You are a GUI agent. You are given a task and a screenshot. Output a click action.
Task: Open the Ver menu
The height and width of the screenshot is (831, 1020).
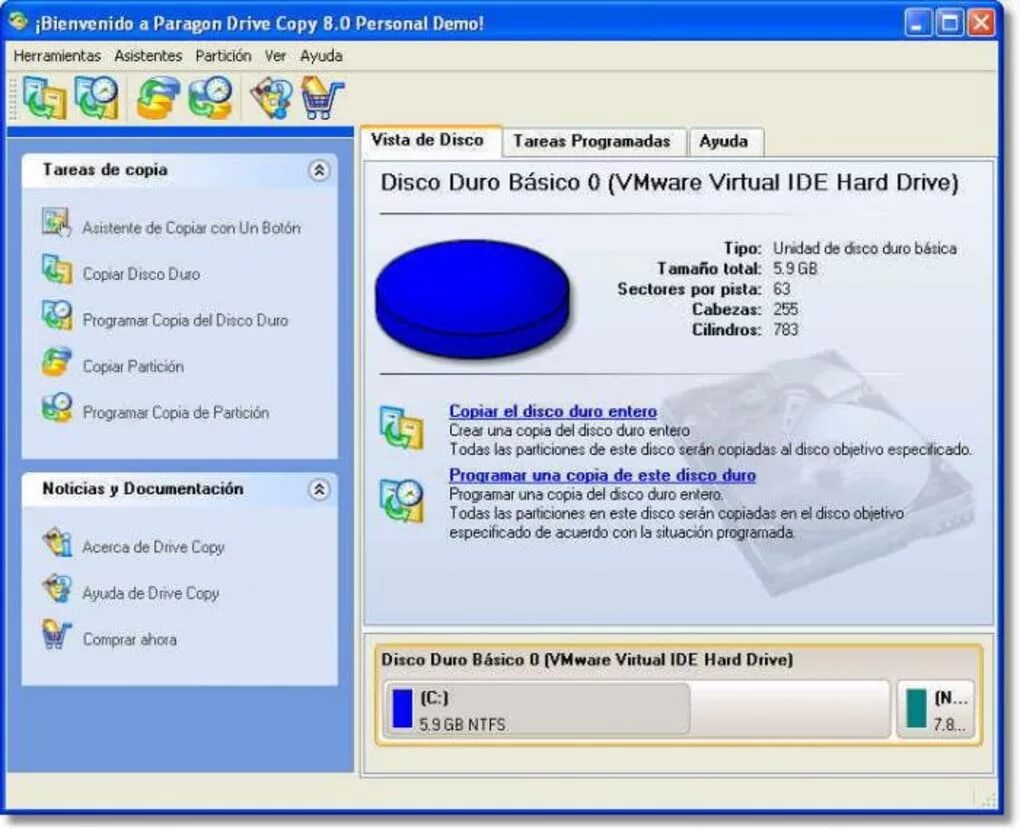pyautogui.click(x=275, y=56)
